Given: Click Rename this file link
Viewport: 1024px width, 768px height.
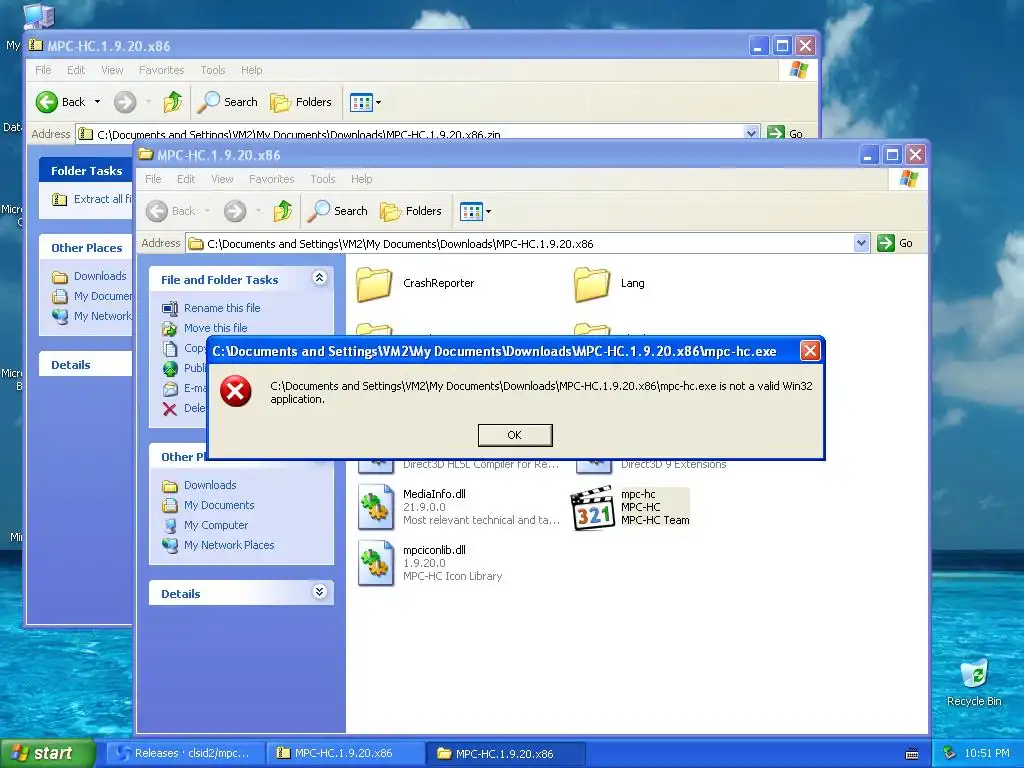Looking at the screenshot, I should (x=222, y=308).
